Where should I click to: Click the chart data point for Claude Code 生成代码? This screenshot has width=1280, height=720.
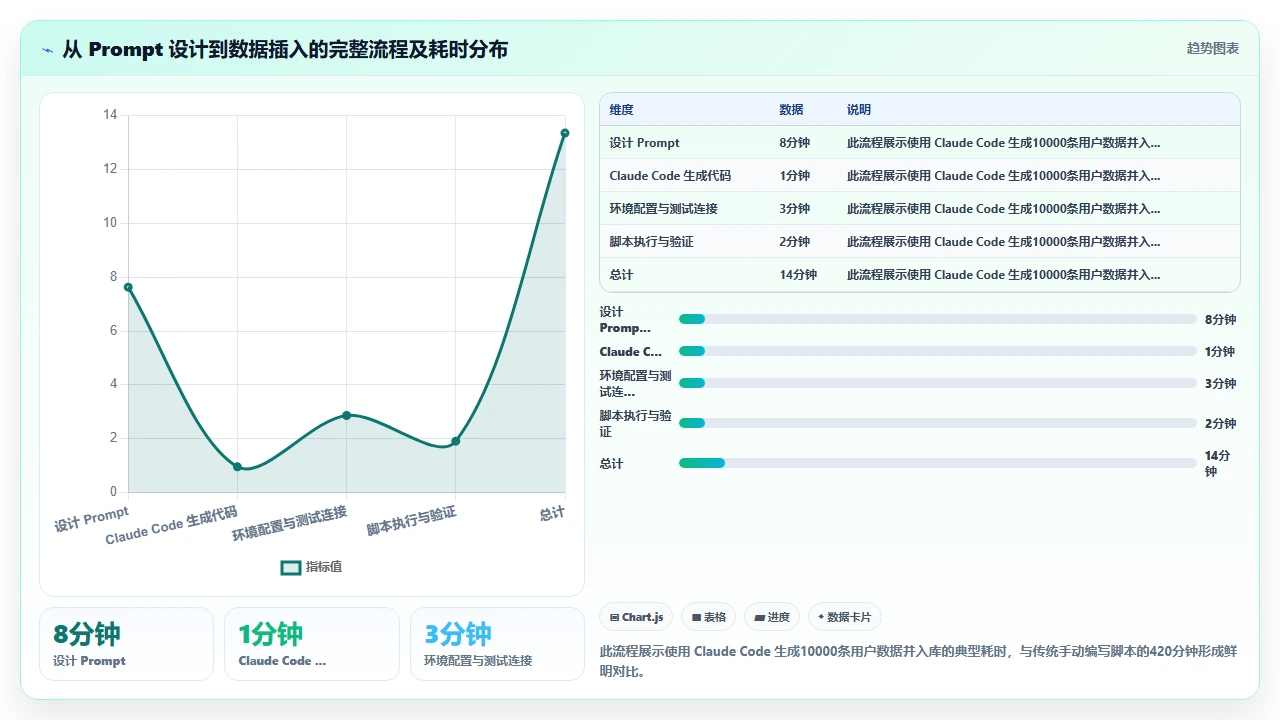point(237,467)
